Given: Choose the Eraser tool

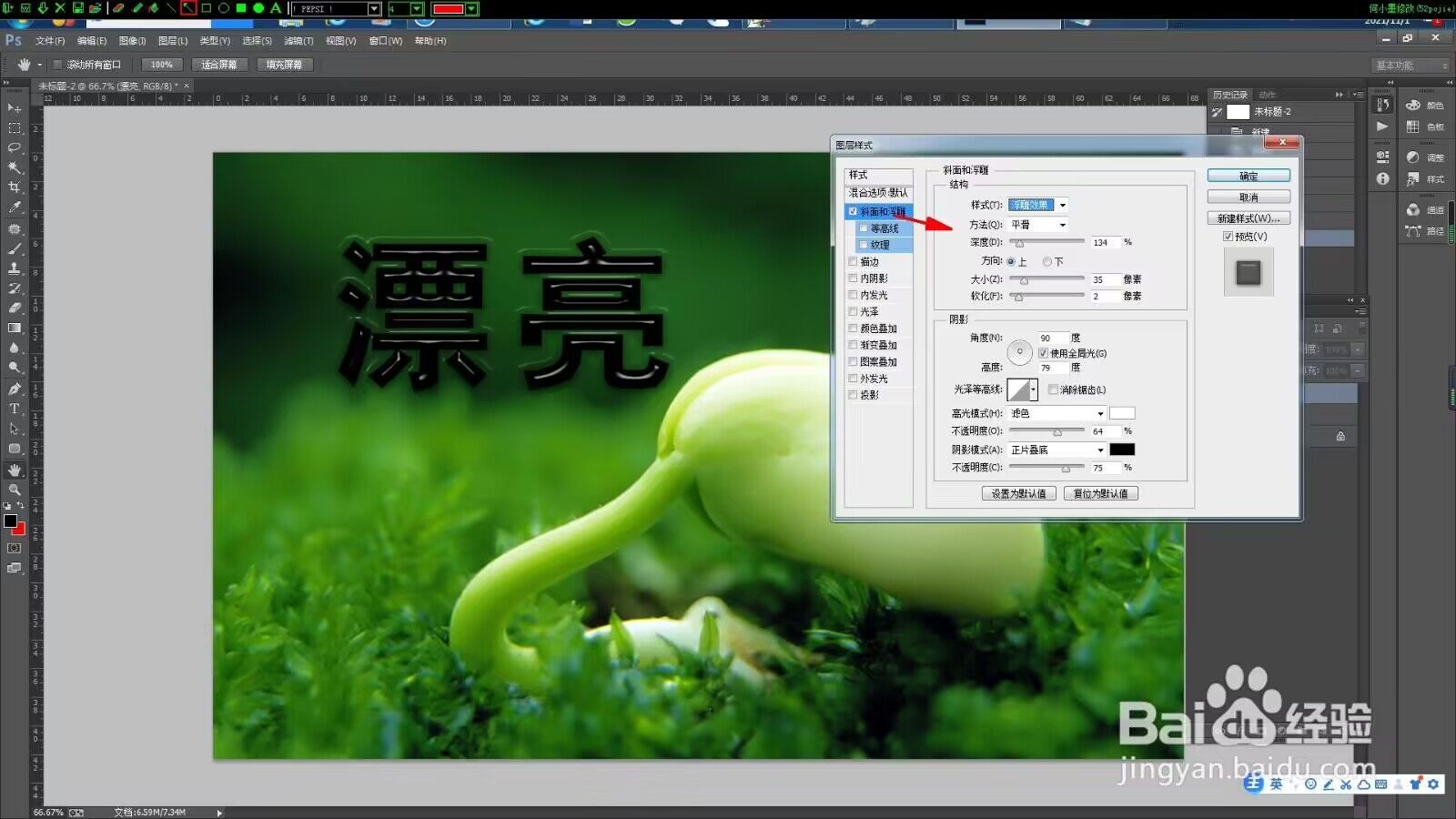Looking at the screenshot, I should (15, 308).
